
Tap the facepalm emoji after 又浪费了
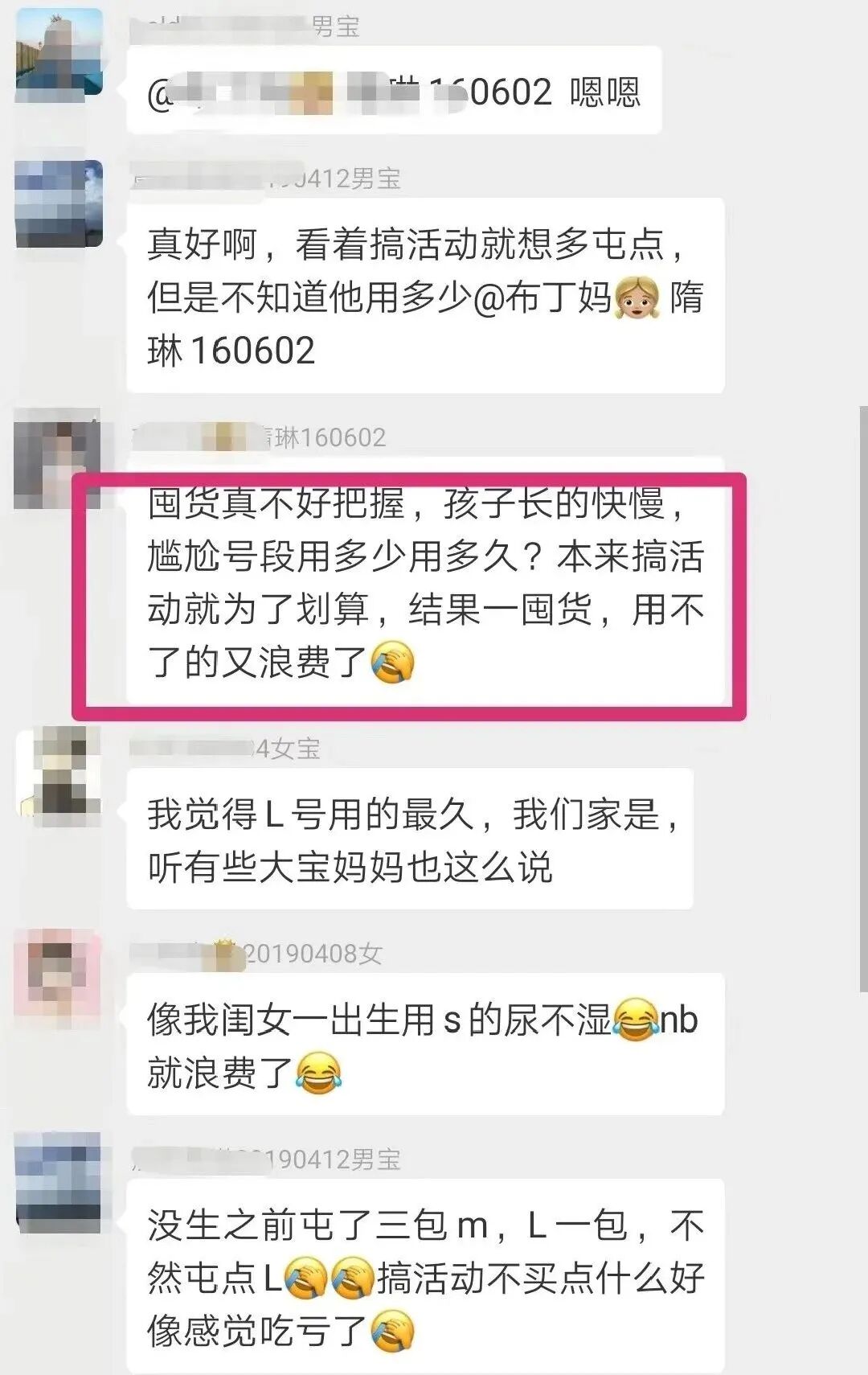pos(393,664)
